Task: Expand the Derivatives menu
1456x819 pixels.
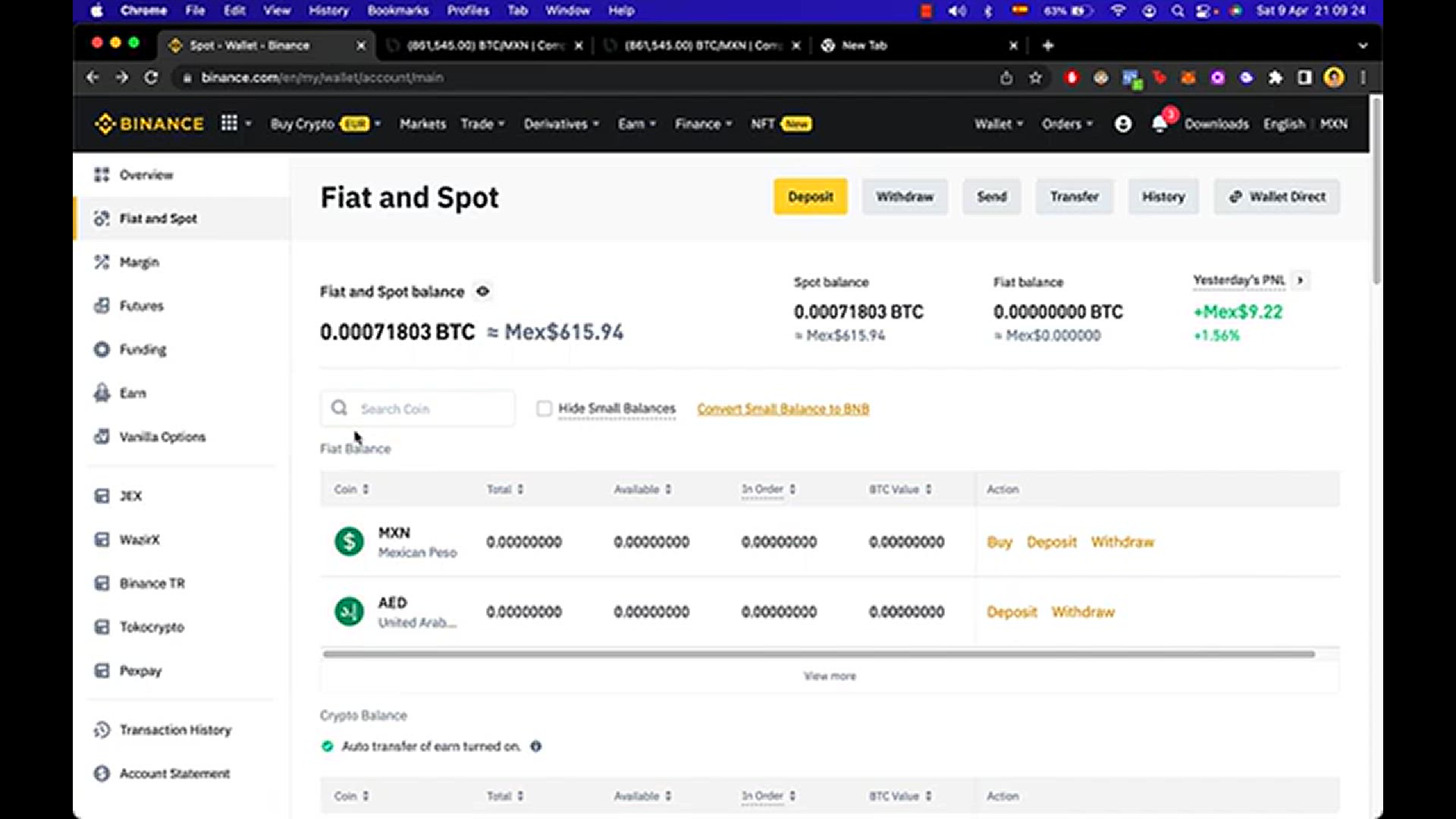Action: point(561,124)
